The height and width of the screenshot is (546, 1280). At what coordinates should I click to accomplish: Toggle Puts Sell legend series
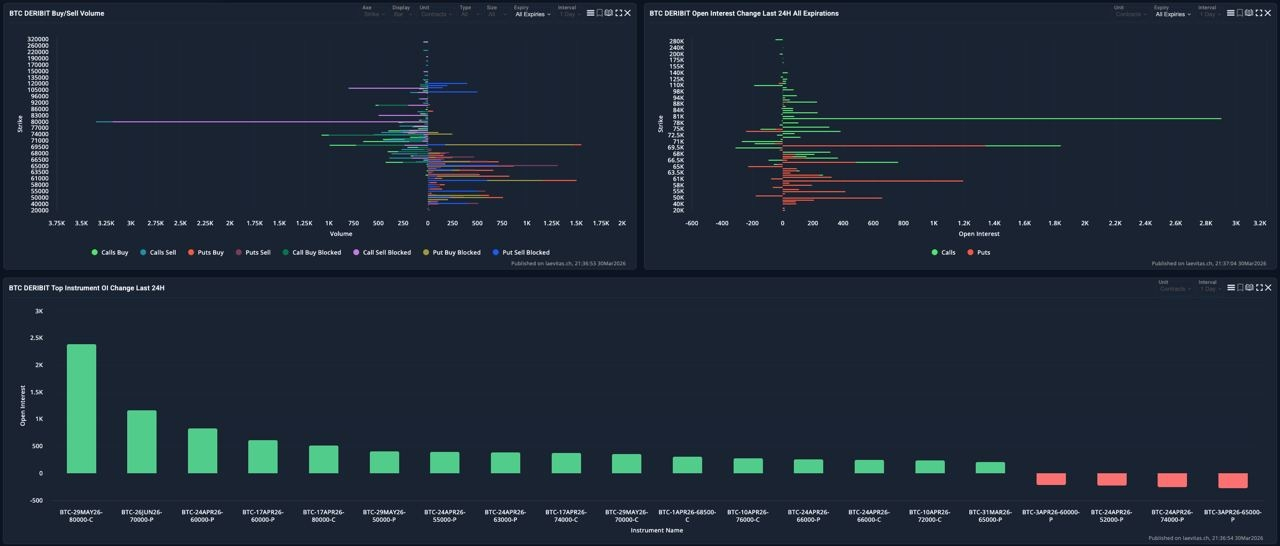[253, 252]
